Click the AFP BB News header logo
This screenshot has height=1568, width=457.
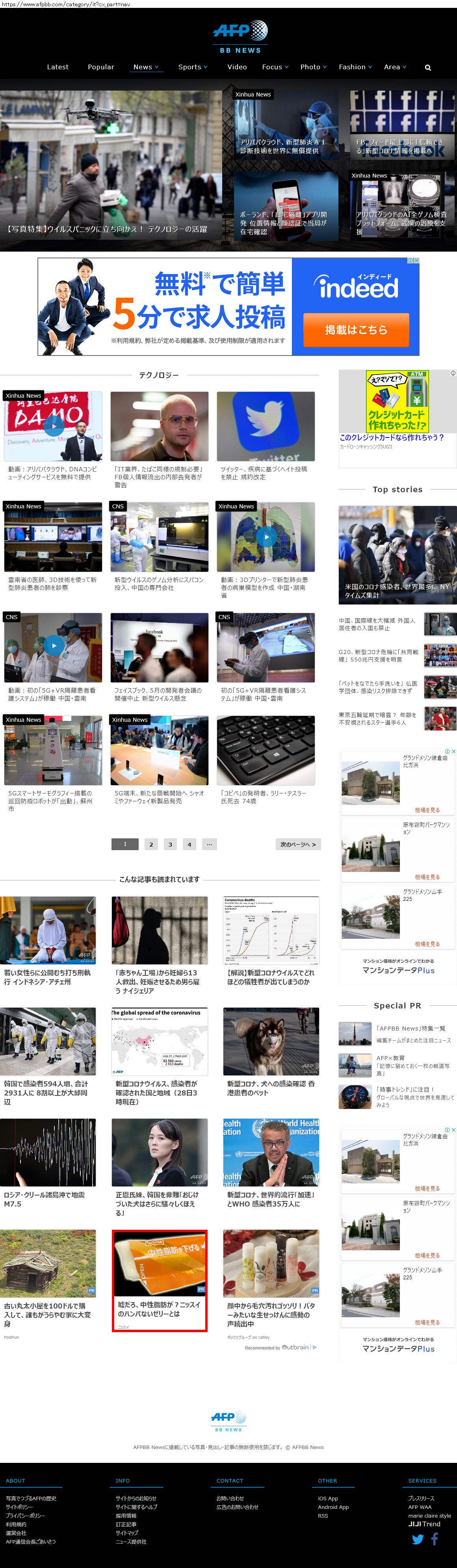240,37
